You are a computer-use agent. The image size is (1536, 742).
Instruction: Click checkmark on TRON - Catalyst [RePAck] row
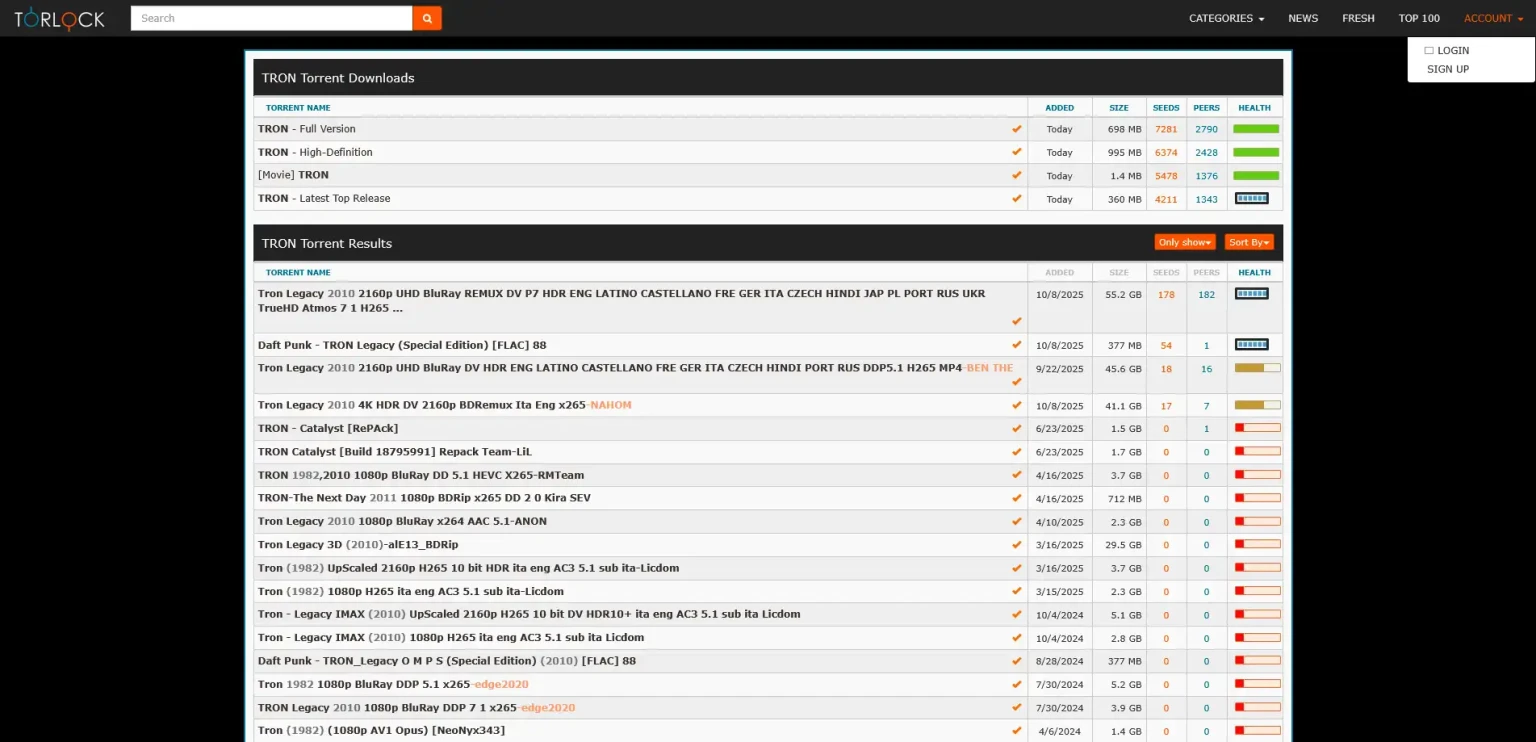1017,428
